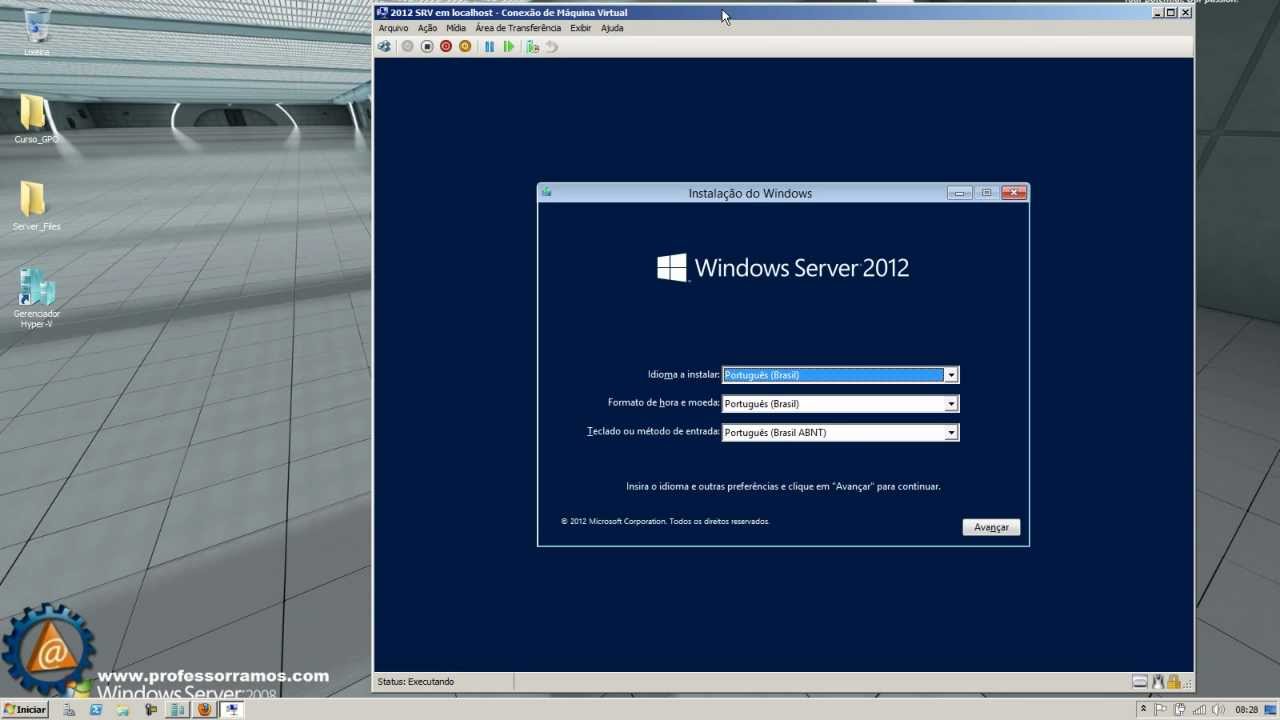Viewport: 1280px width, 720px height.
Task: Click the Windows Server 2012 logo text
Action: click(802, 268)
